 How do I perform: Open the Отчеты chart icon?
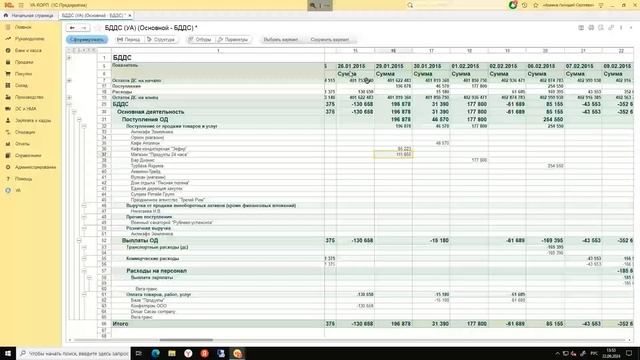click(8, 144)
